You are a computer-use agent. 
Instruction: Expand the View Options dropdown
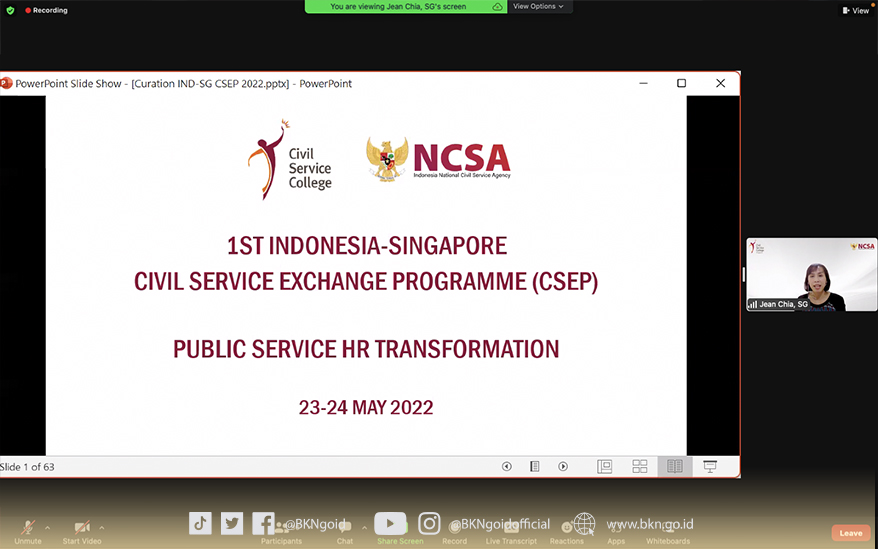tap(538, 6)
